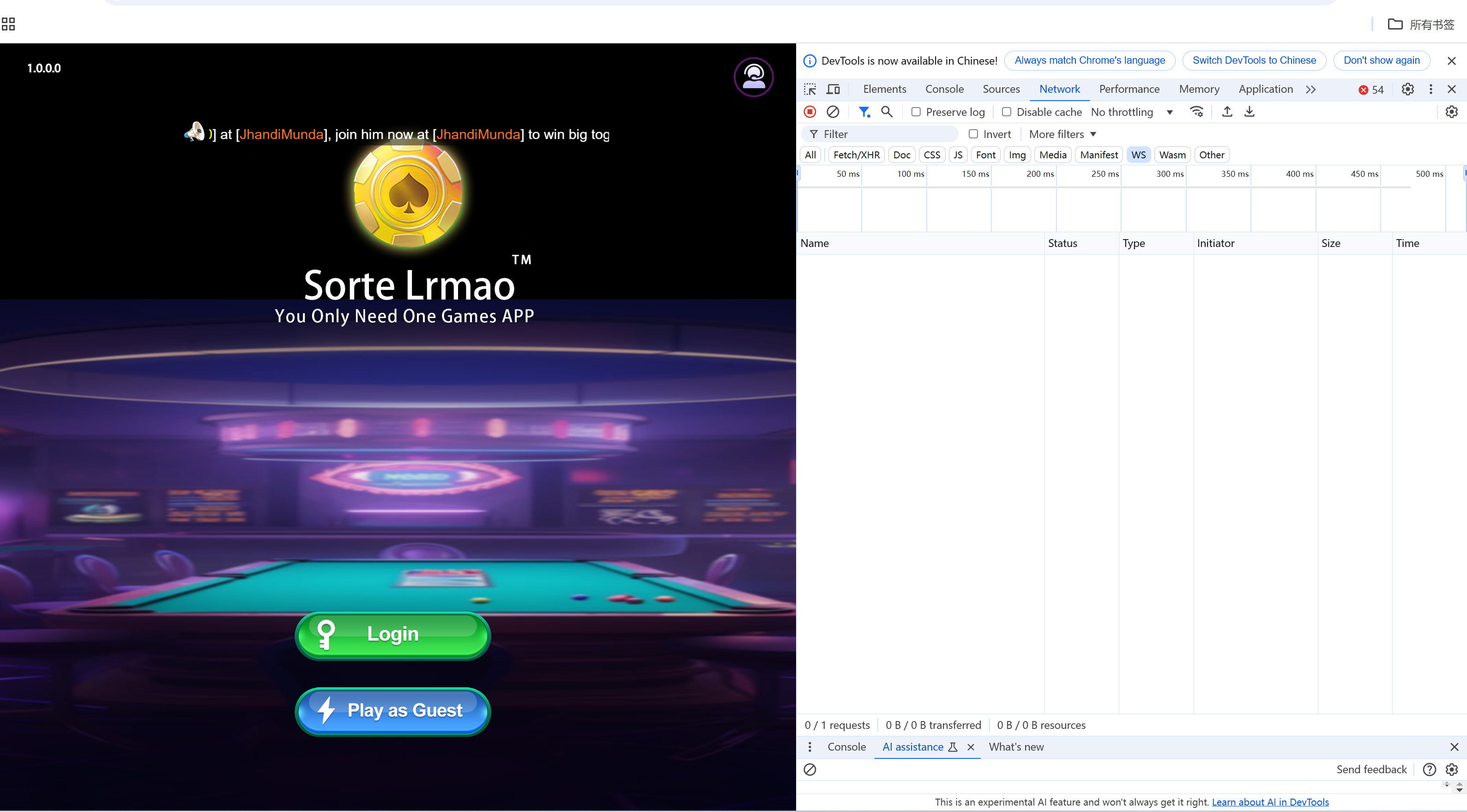The height and width of the screenshot is (812, 1467).
Task: Open customer support avatar icon
Action: tap(754, 77)
